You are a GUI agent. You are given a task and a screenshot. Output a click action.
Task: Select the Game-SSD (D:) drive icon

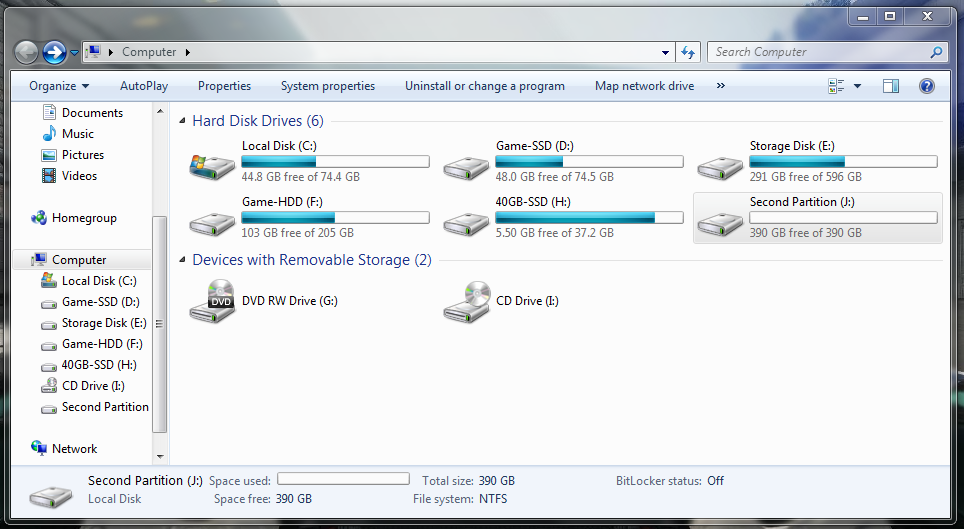[x=466, y=164]
